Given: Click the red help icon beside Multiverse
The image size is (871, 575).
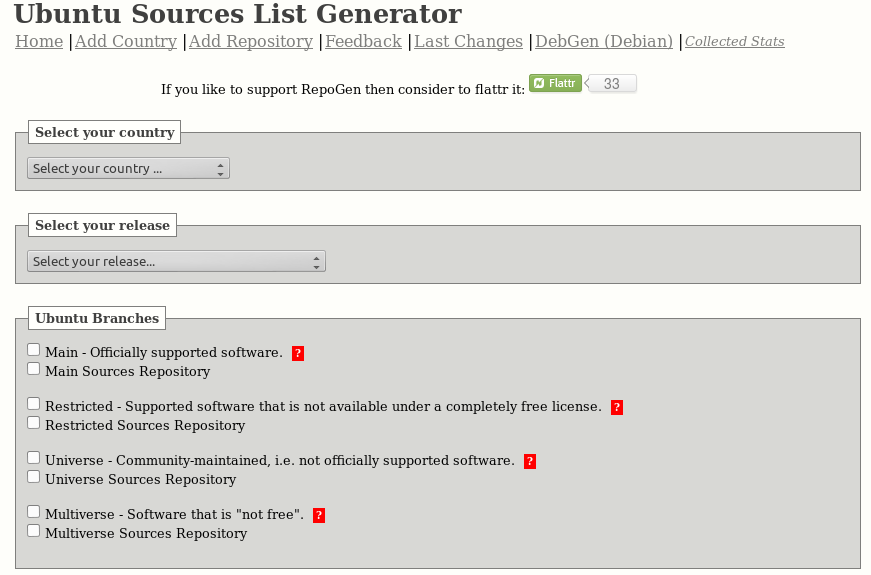Looking at the screenshot, I should click(x=319, y=515).
